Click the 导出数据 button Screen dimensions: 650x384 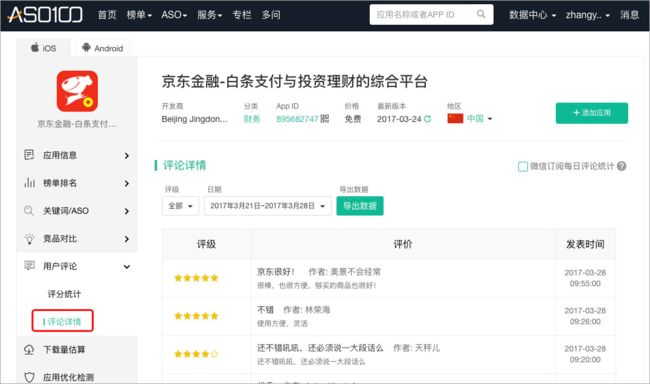(360, 206)
